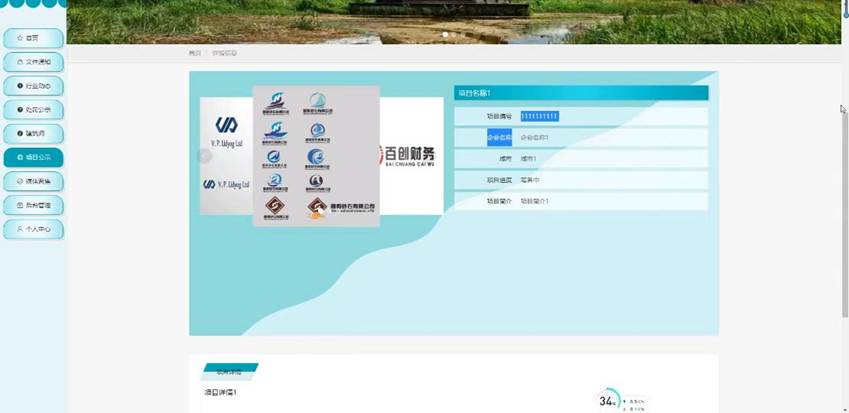This screenshot has height=413, width=849.
Task: Click the gray logo collection image
Action: [x=316, y=156]
